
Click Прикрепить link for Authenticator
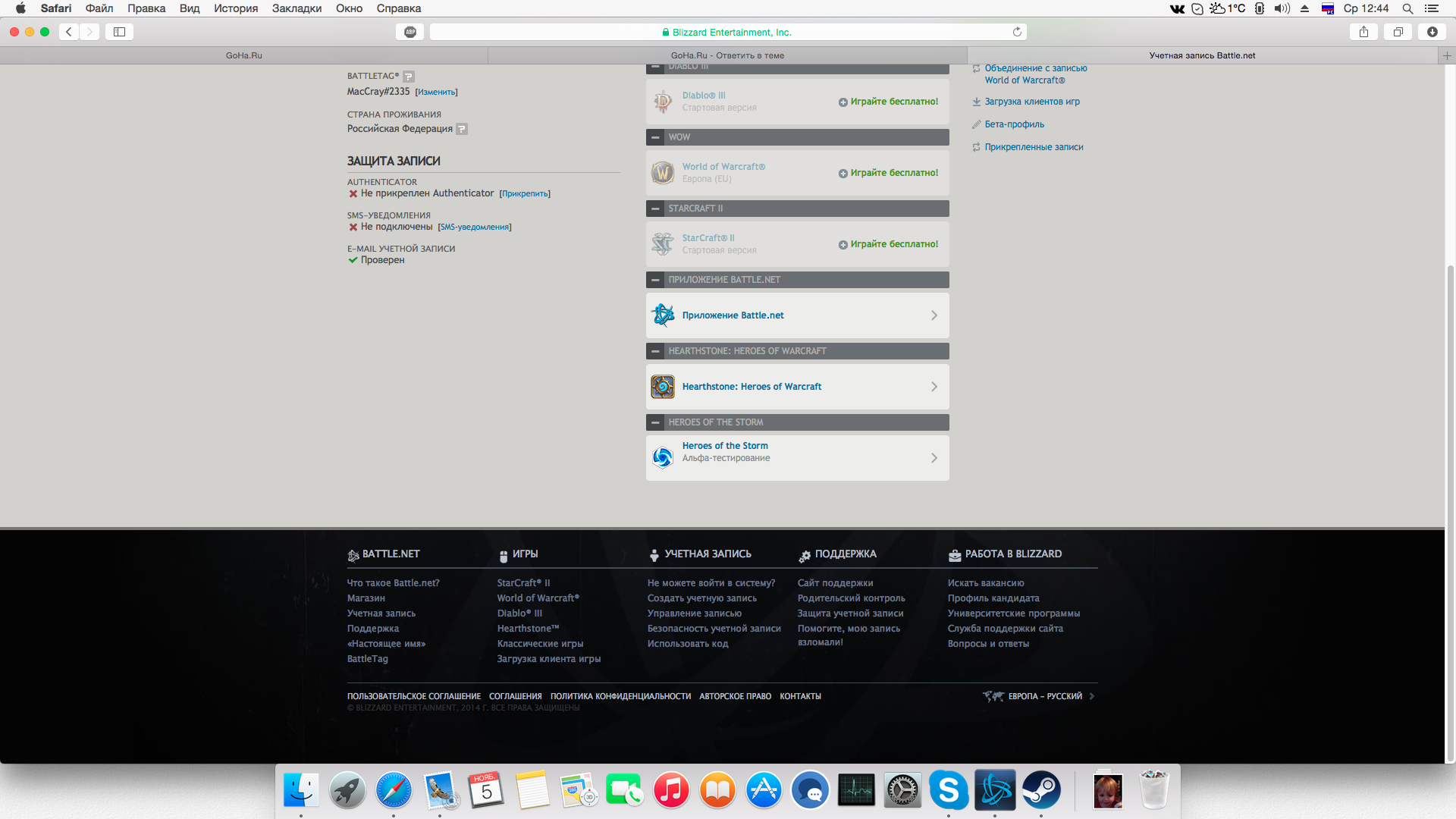pyautogui.click(x=525, y=193)
